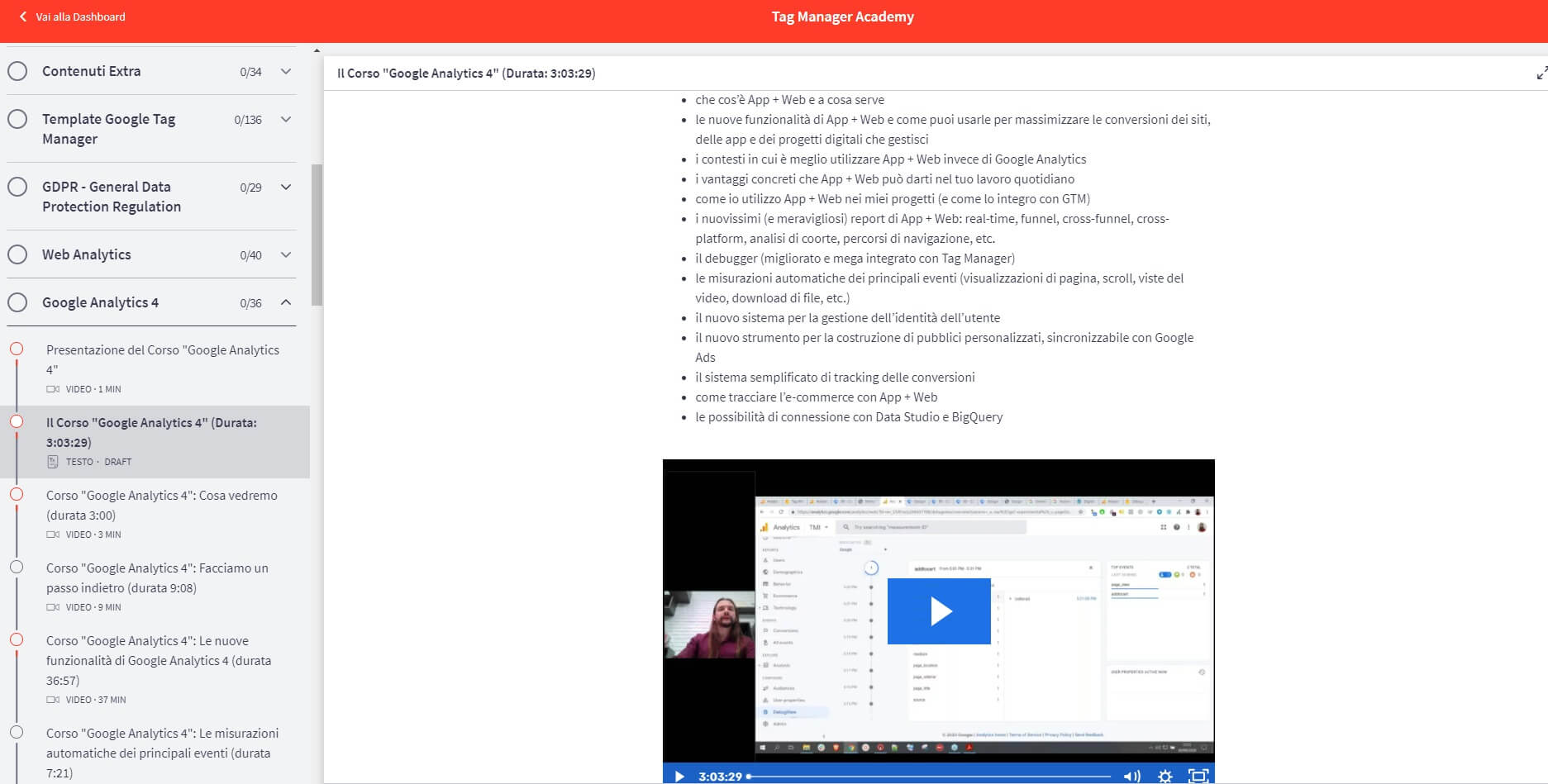Open video settings gear icon

(x=1165, y=776)
